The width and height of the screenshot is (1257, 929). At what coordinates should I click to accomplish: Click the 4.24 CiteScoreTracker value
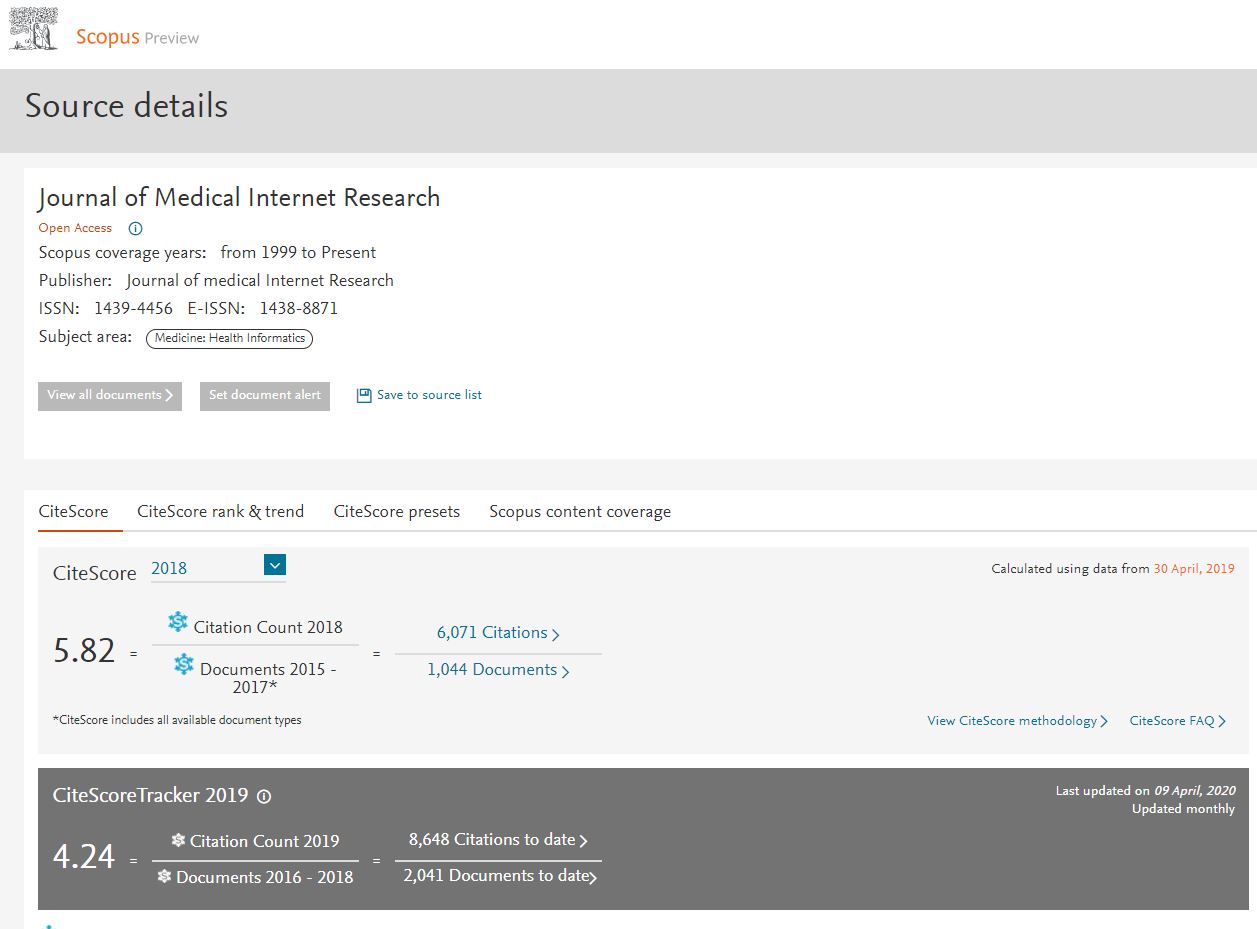pyautogui.click(x=84, y=857)
